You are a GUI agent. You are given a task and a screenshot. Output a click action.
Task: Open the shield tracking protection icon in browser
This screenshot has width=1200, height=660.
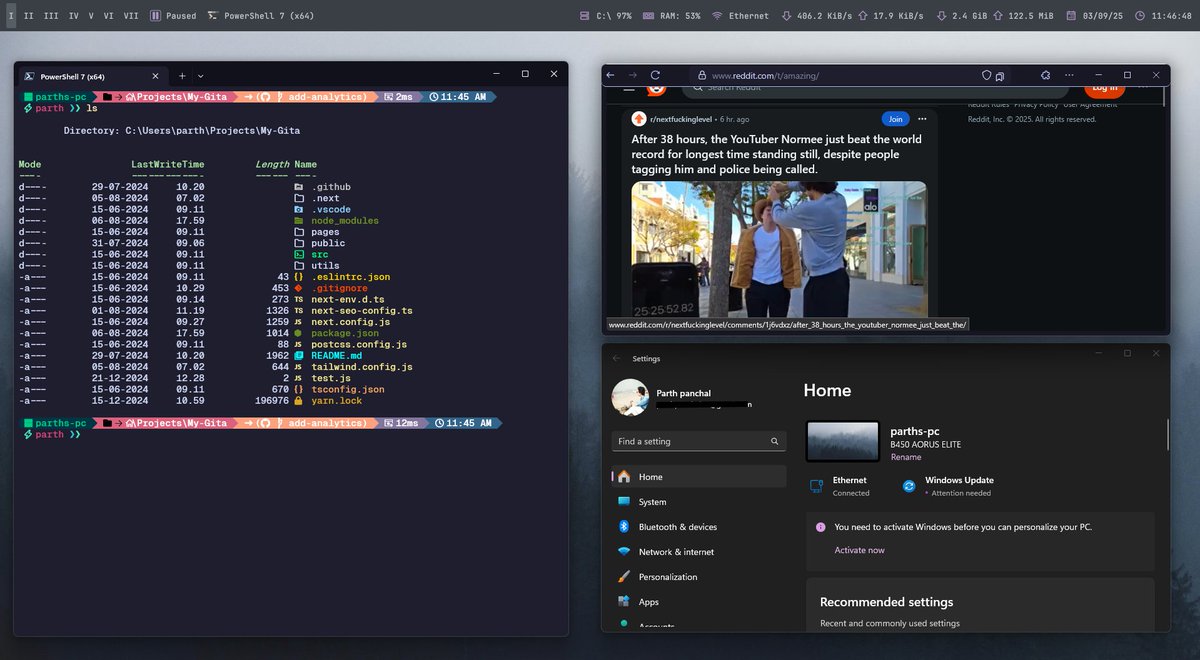[x=986, y=75]
